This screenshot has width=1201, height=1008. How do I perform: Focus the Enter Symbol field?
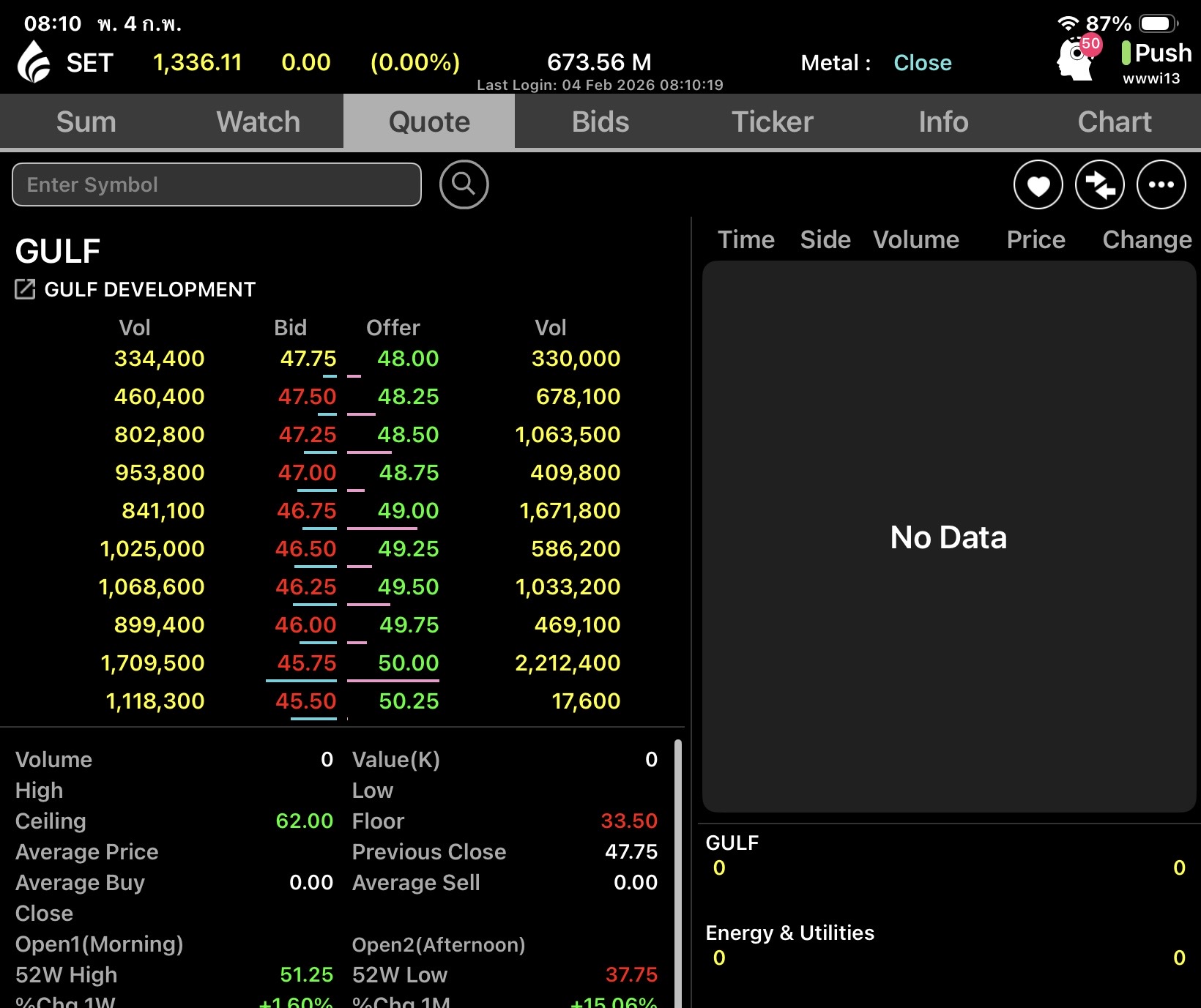click(x=217, y=184)
